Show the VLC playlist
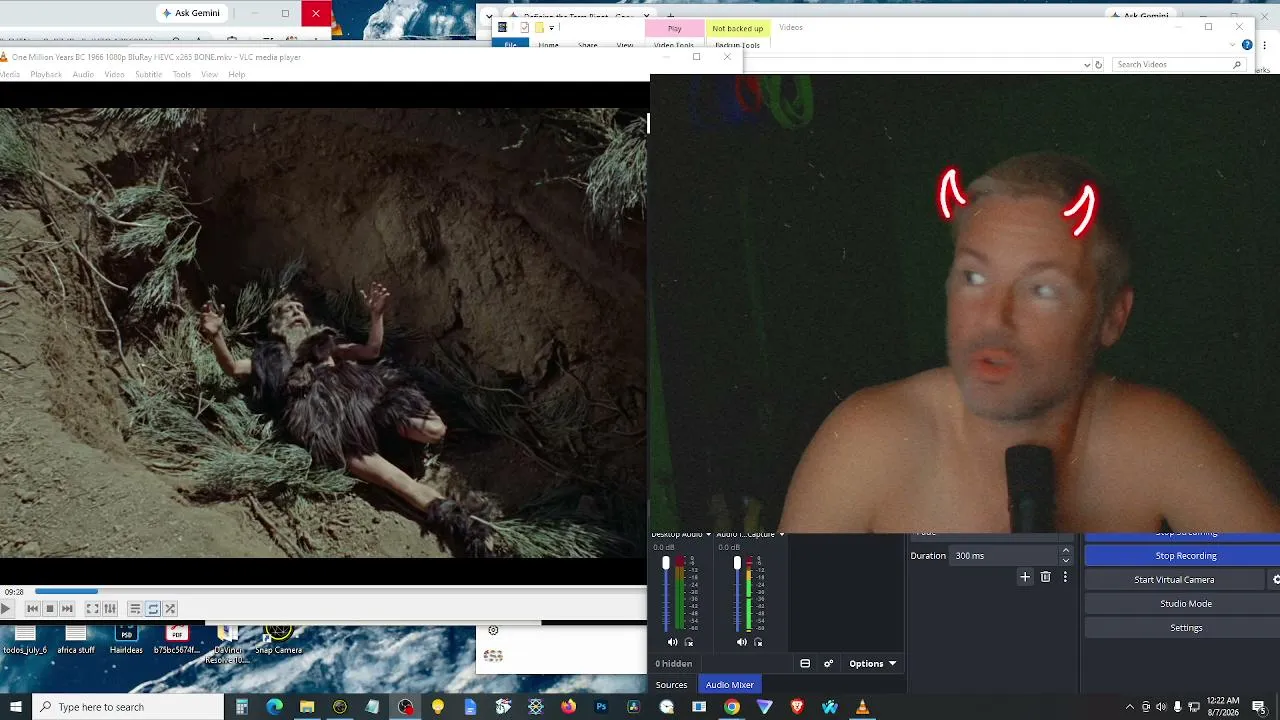 click(135, 608)
